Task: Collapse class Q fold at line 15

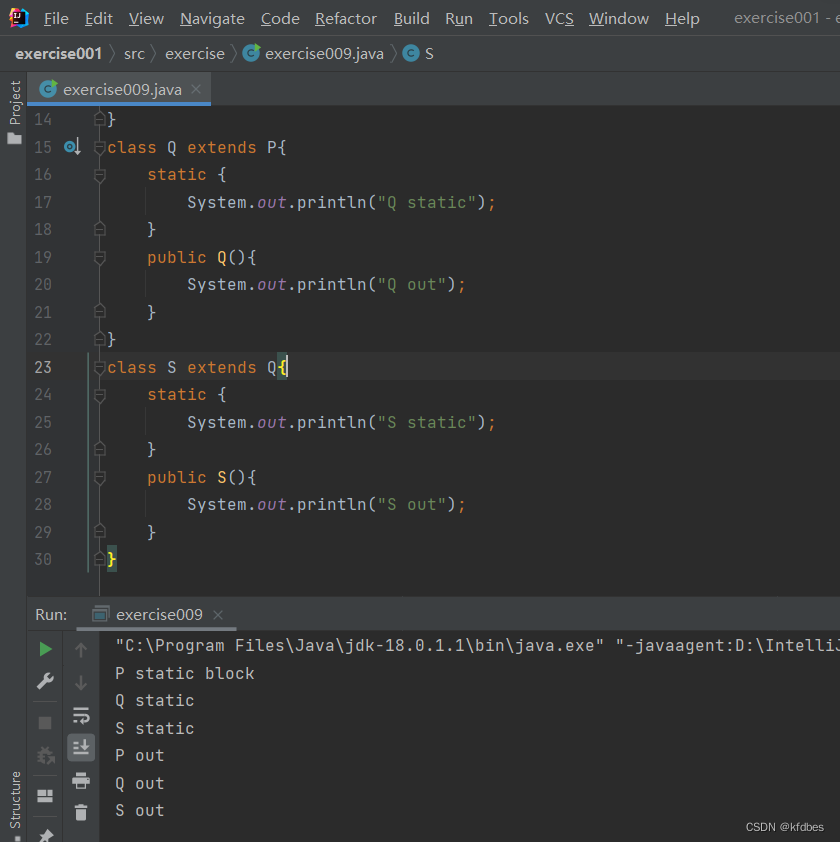Action: (x=99, y=147)
